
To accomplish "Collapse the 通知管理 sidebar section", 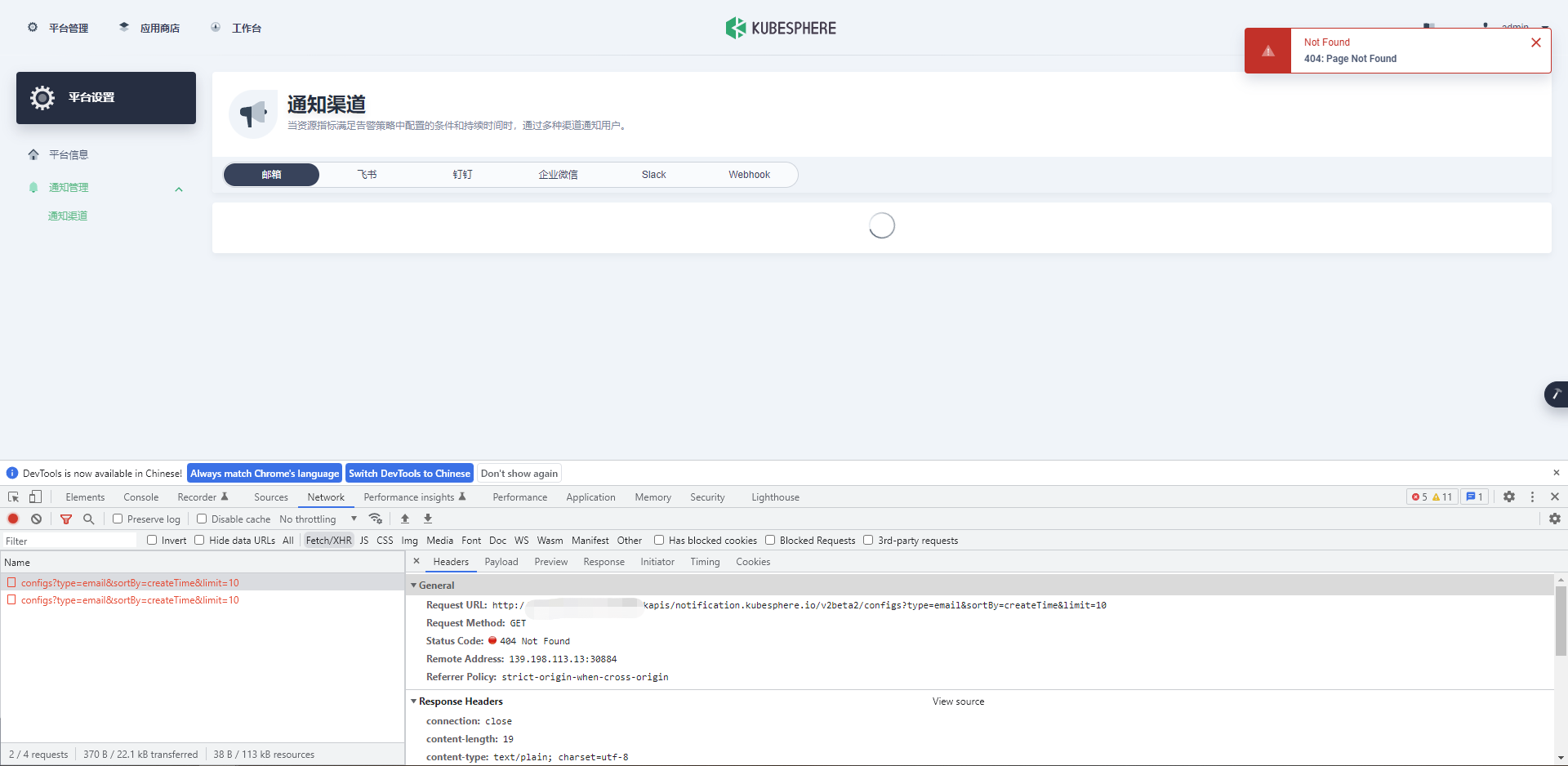I will pos(179,189).
